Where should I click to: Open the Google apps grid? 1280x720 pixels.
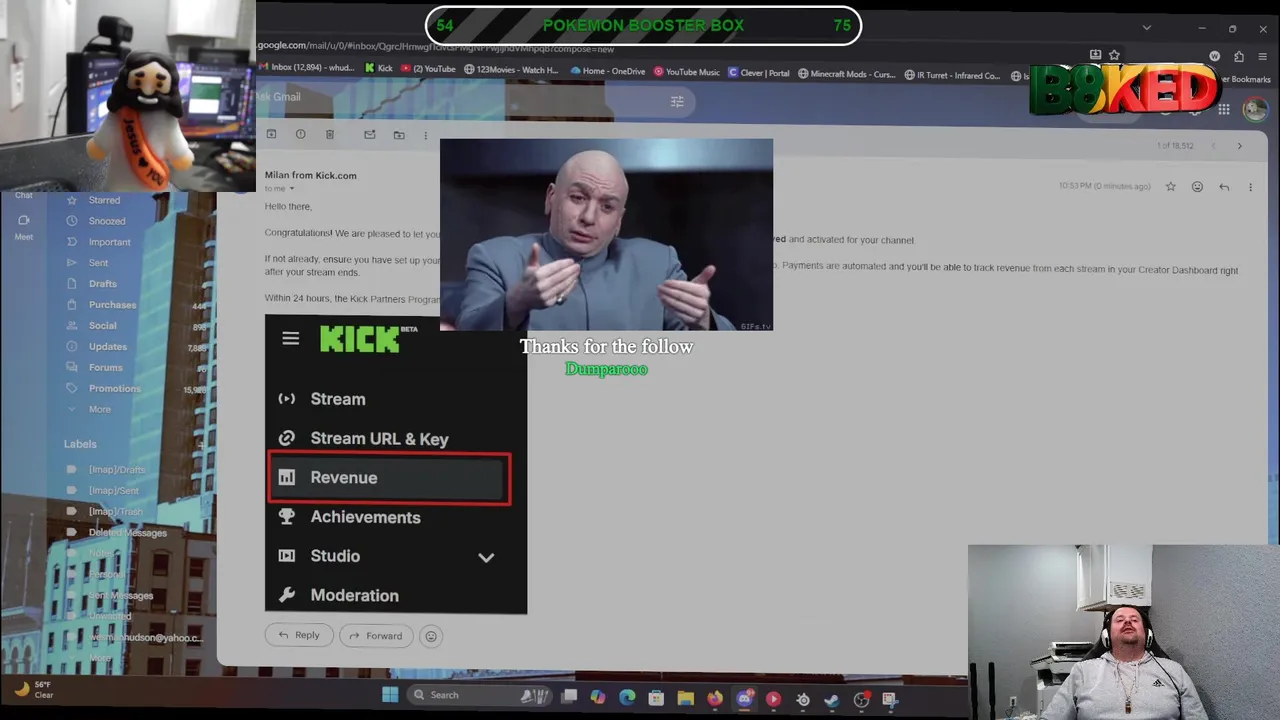click(x=1224, y=109)
